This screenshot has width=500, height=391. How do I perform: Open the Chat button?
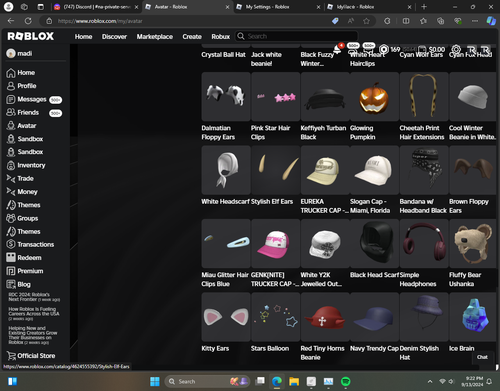point(482,357)
